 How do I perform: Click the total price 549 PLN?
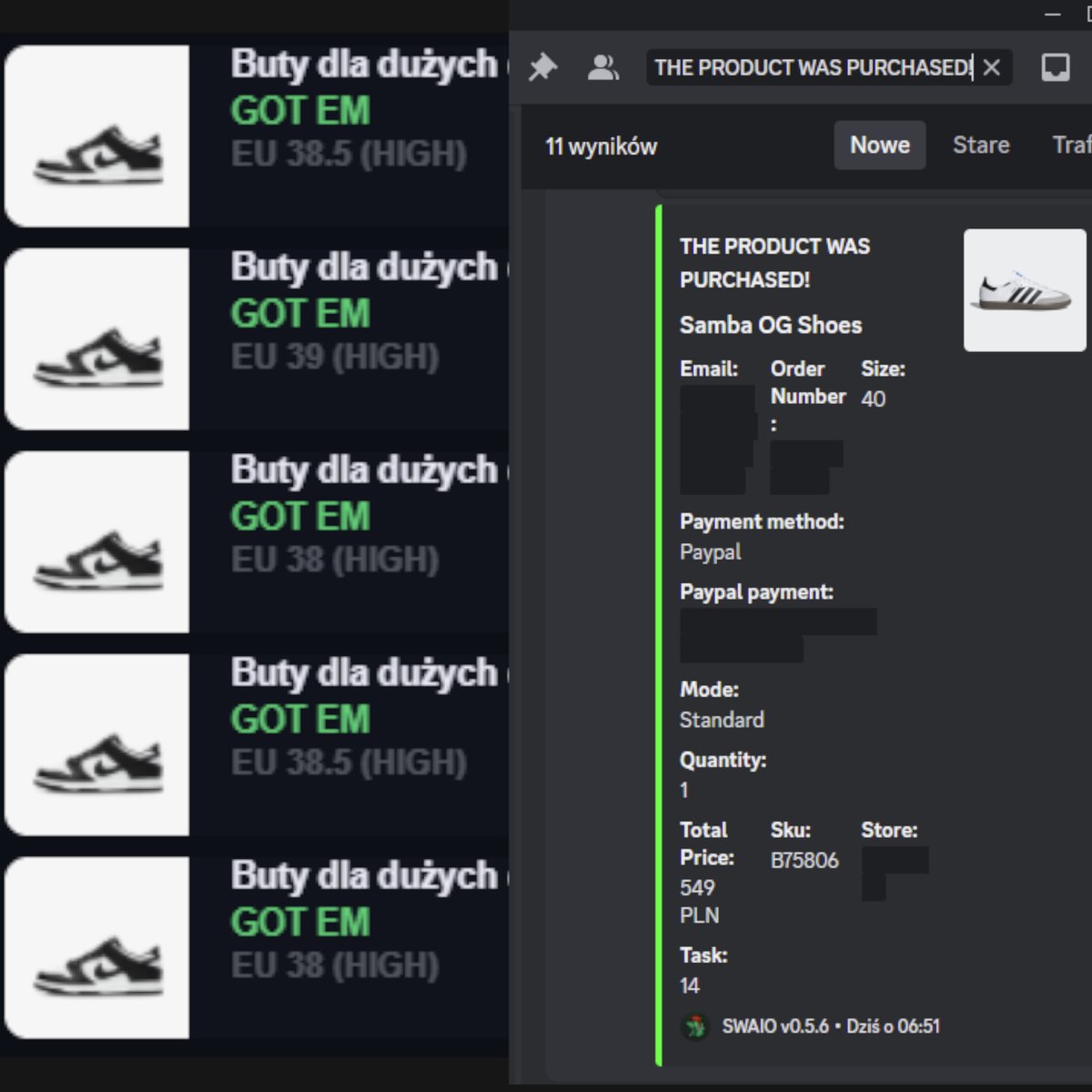click(x=699, y=902)
